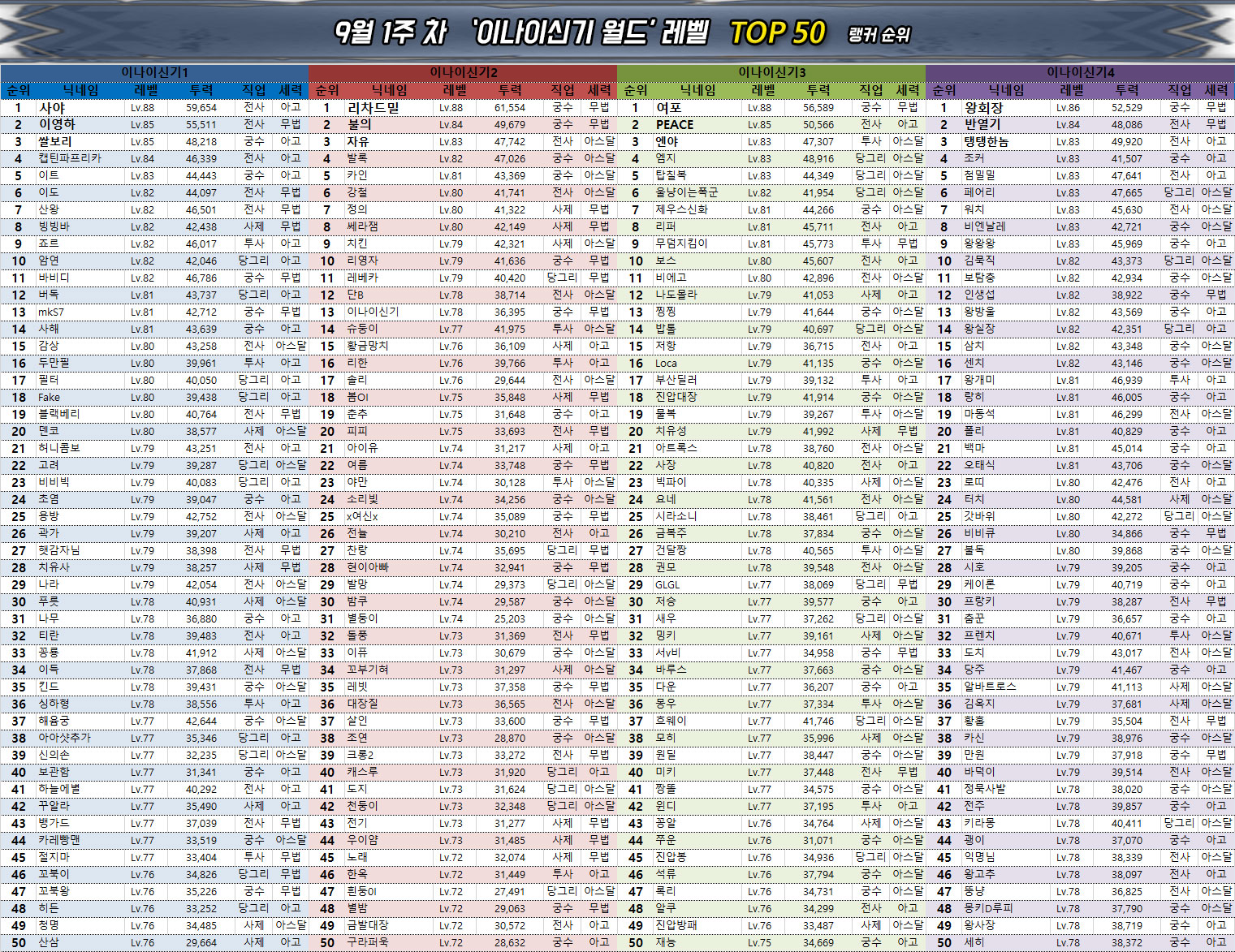Select the 직업 column header under 이나이신기3
Image resolution: width=1235 pixels, height=952 pixels.
(x=871, y=90)
